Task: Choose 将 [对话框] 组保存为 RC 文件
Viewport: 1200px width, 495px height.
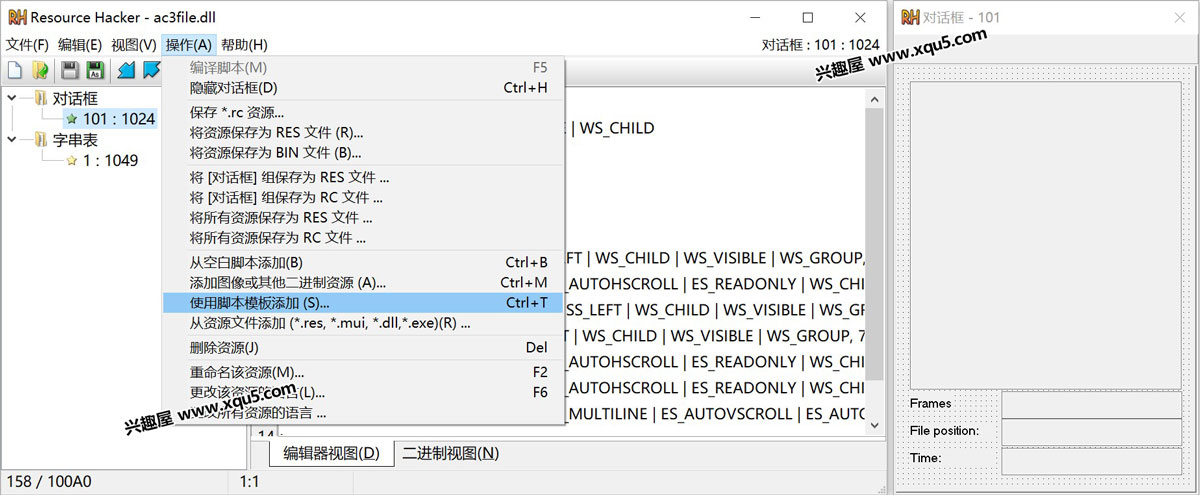Action: (364, 198)
